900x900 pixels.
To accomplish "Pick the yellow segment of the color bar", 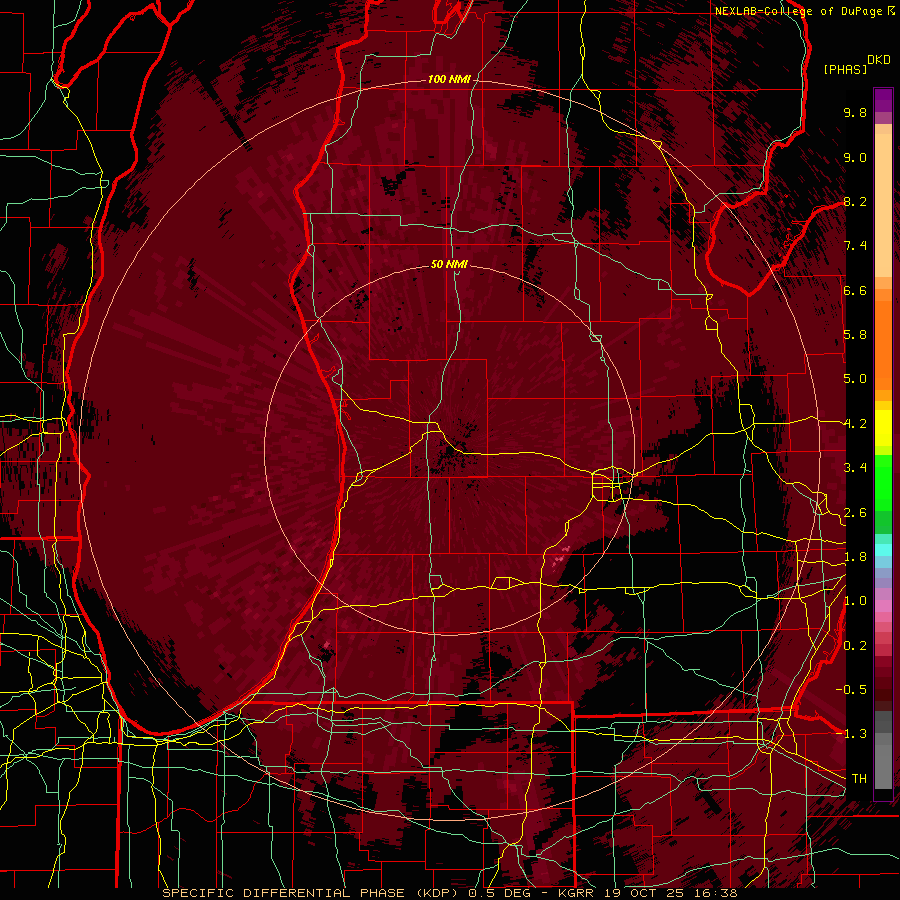I will [x=883, y=428].
